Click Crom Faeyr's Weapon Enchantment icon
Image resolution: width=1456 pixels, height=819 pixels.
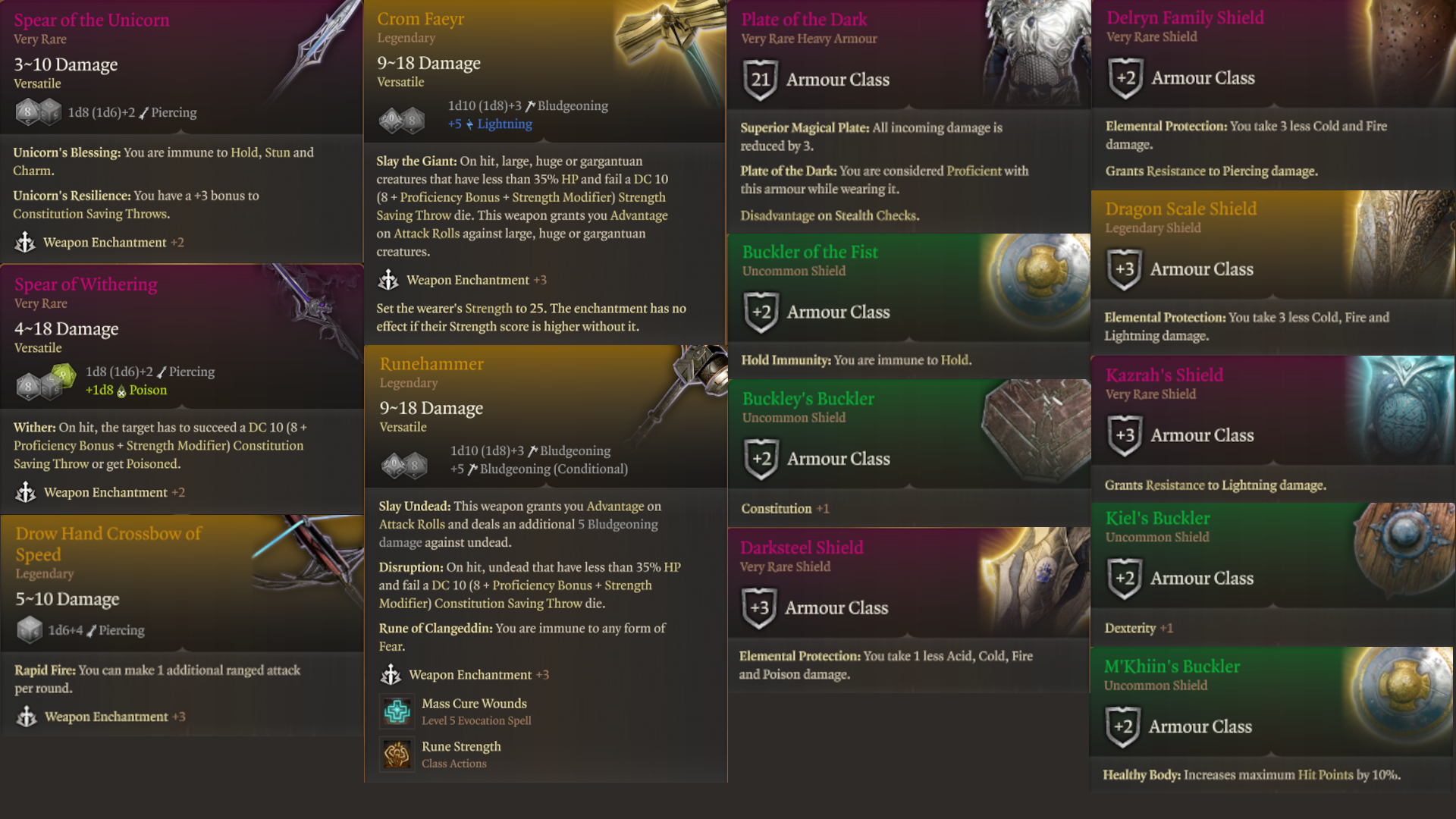(388, 280)
